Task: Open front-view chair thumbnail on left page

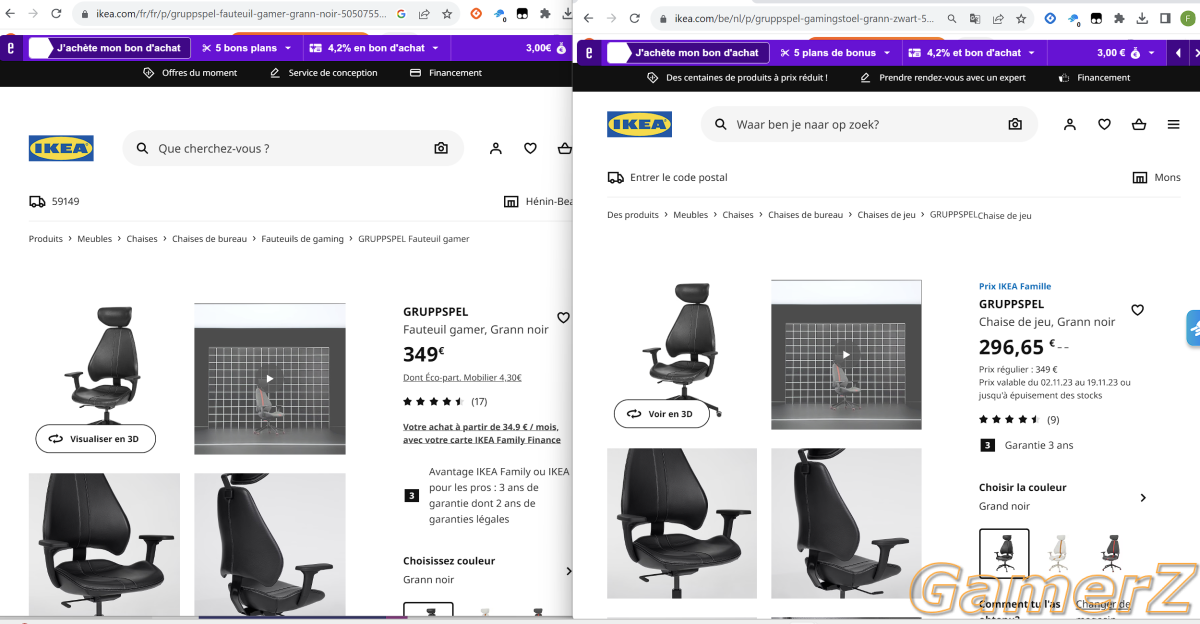Action: [104, 544]
